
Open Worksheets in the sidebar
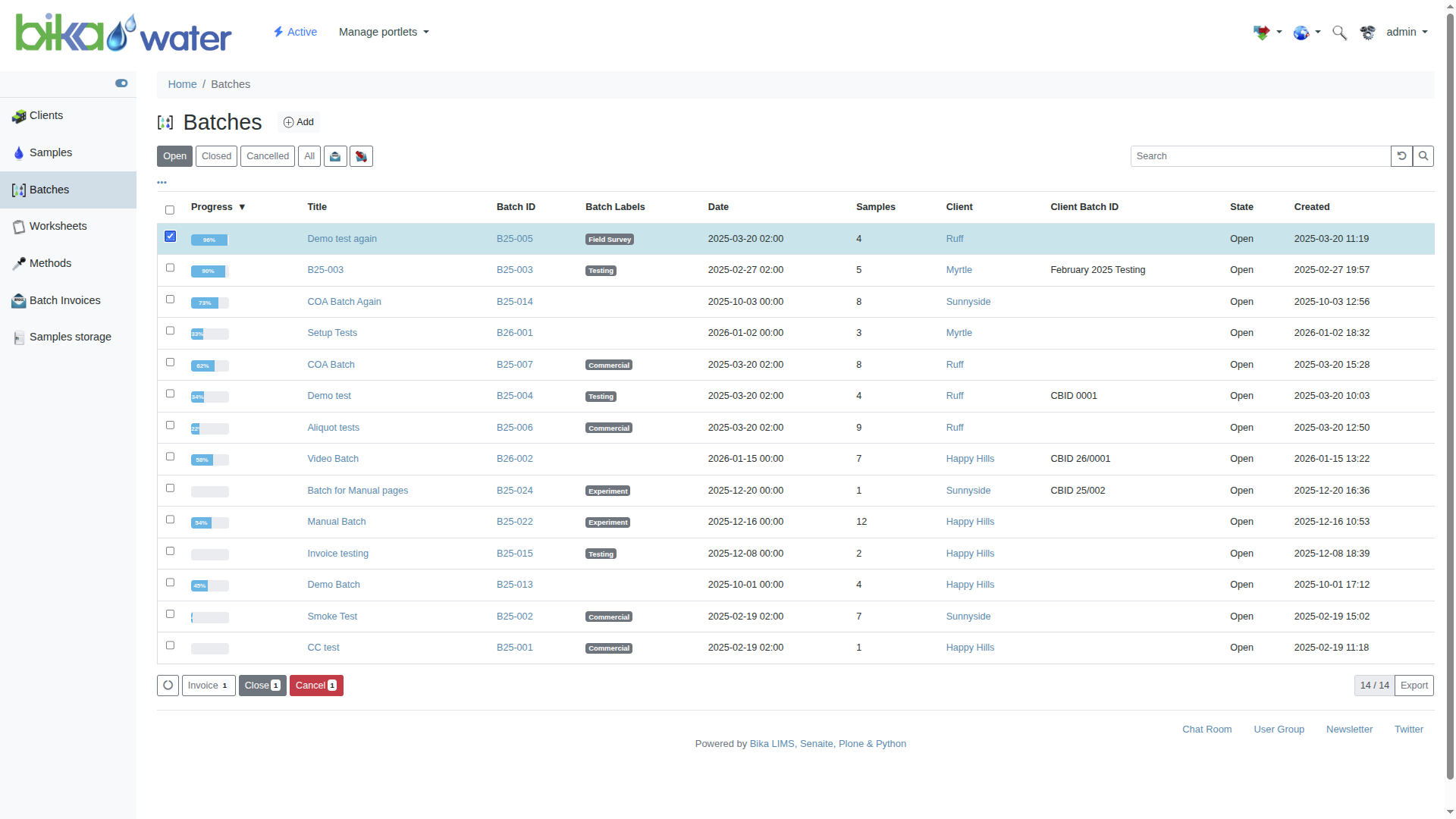pyautogui.click(x=58, y=226)
